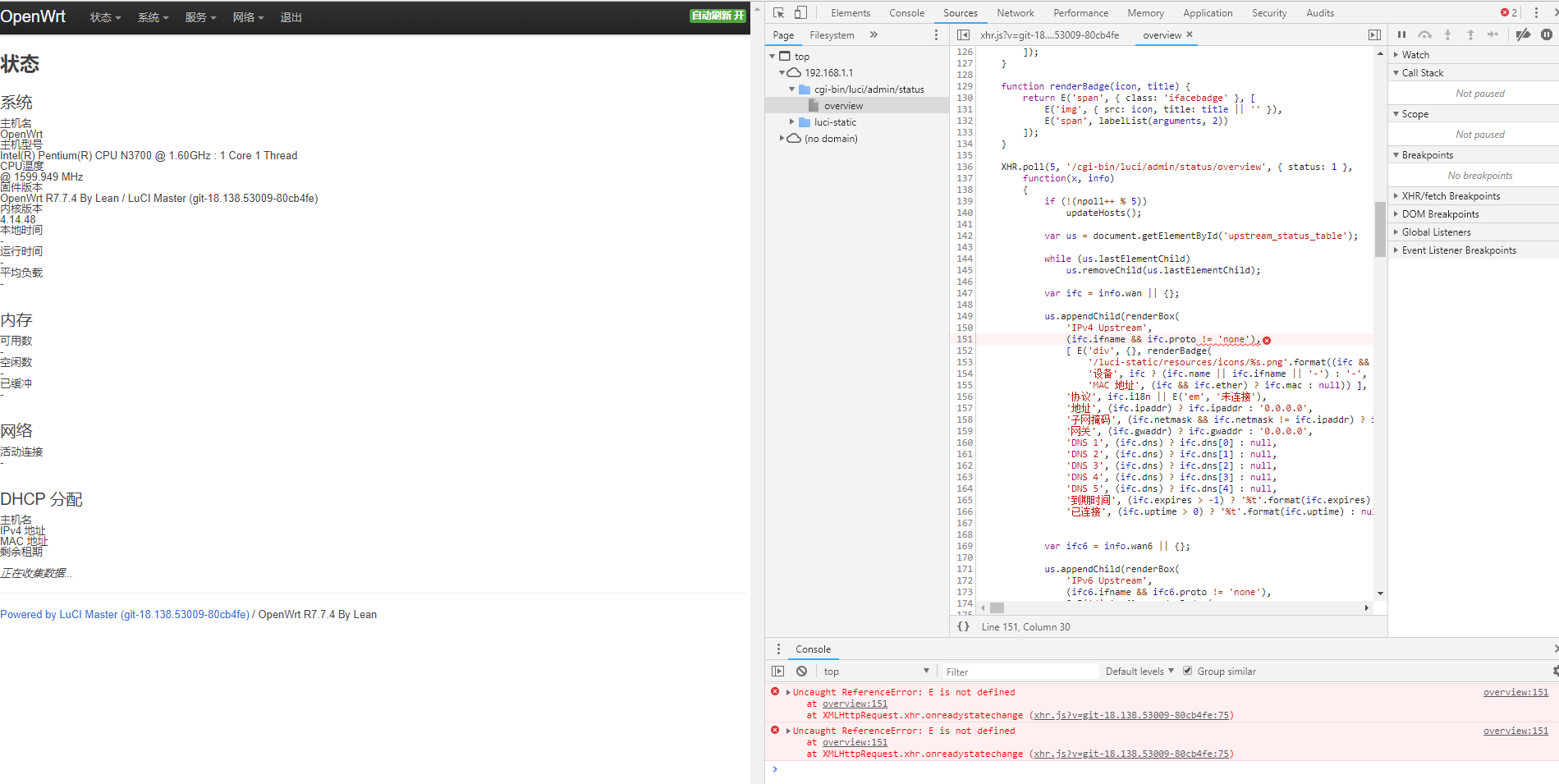This screenshot has width=1559, height=784.
Task: Toggle deactivate breakpoints
Action: [x=1523, y=34]
